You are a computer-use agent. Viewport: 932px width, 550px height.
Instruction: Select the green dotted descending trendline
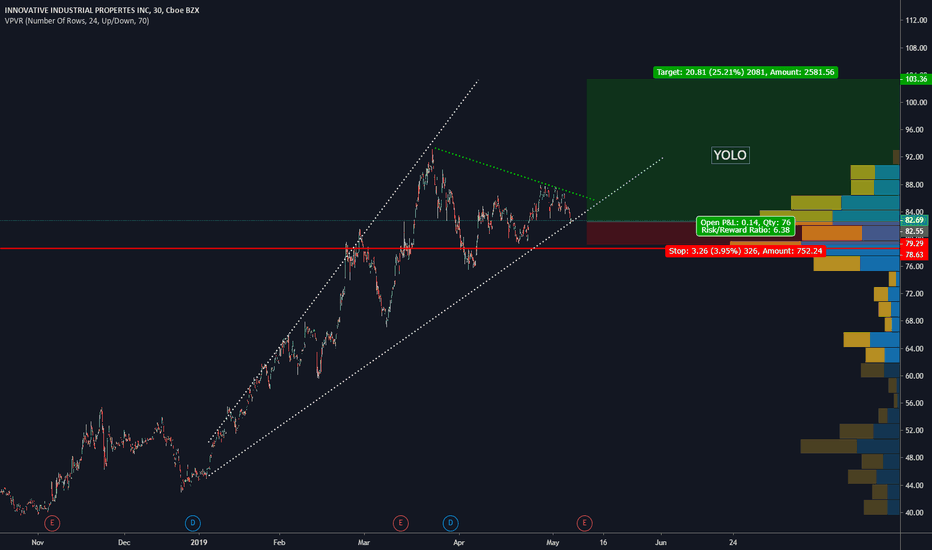pyautogui.click(x=515, y=174)
